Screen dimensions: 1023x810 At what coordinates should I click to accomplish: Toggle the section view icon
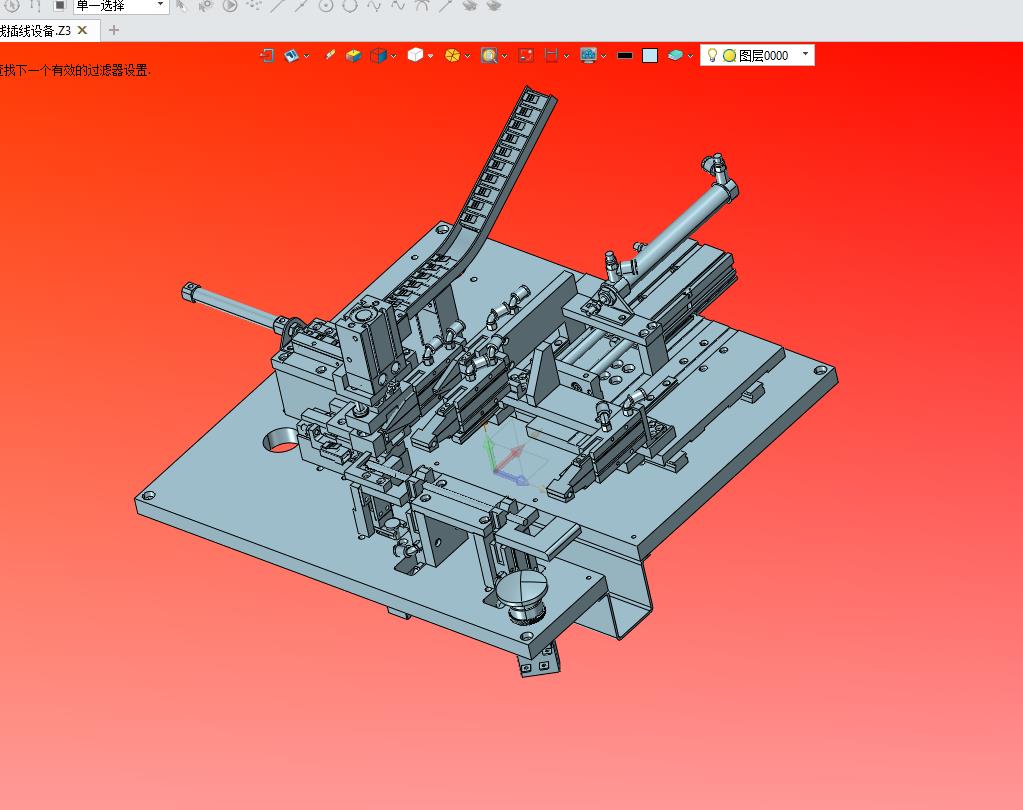coord(551,55)
